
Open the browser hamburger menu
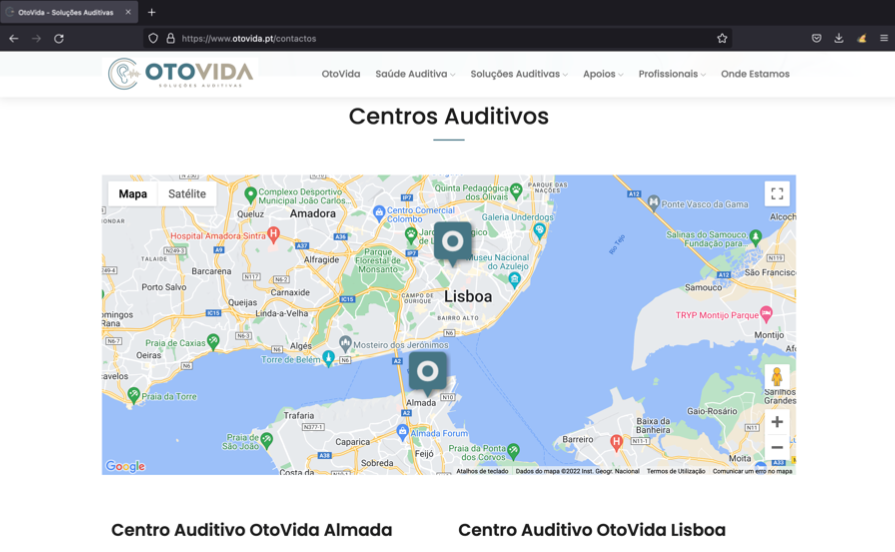click(884, 38)
